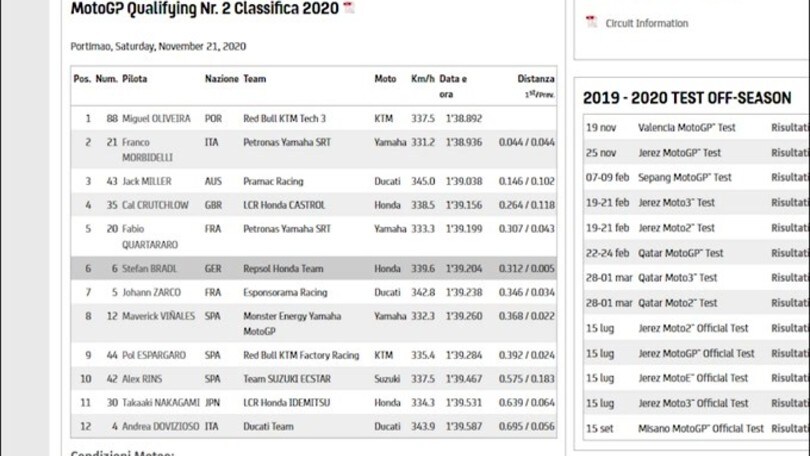Image resolution: width=810 pixels, height=456 pixels.
Task: Click team Repsol Honda Team
Action: [x=283, y=269]
